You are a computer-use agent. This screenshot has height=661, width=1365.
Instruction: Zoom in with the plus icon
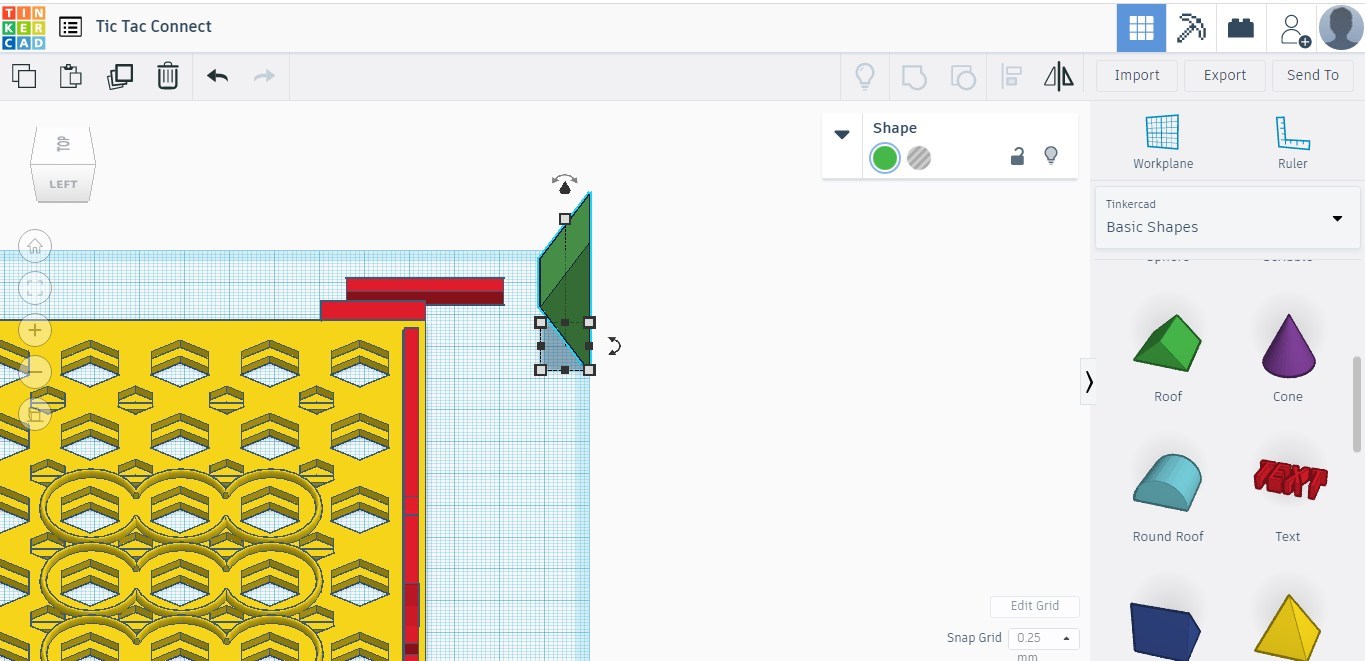point(35,330)
